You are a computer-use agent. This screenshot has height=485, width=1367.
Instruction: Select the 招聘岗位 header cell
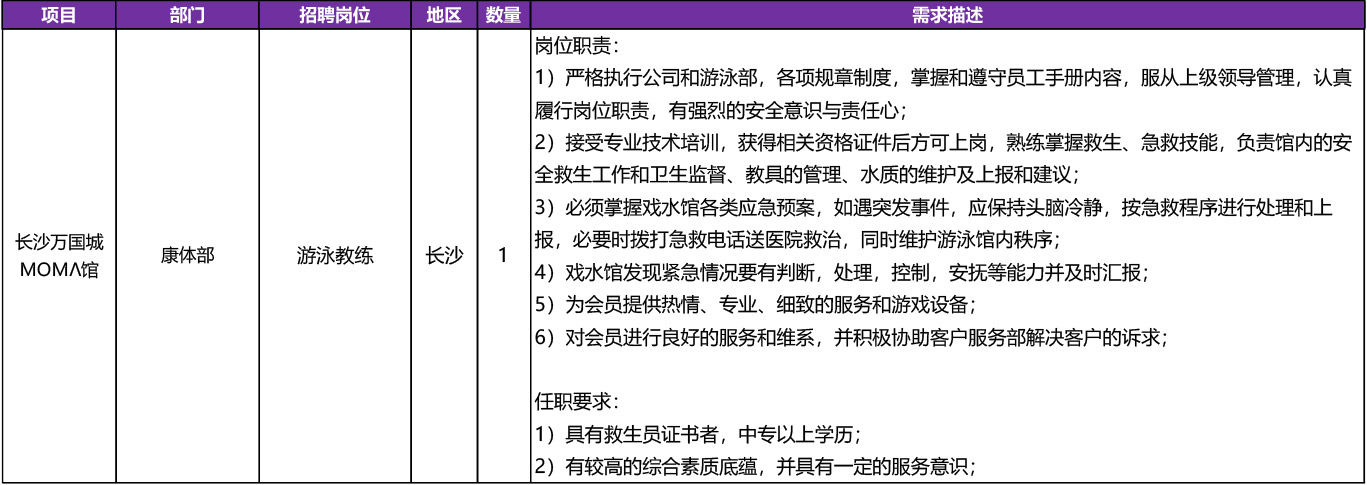coord(335,15)
